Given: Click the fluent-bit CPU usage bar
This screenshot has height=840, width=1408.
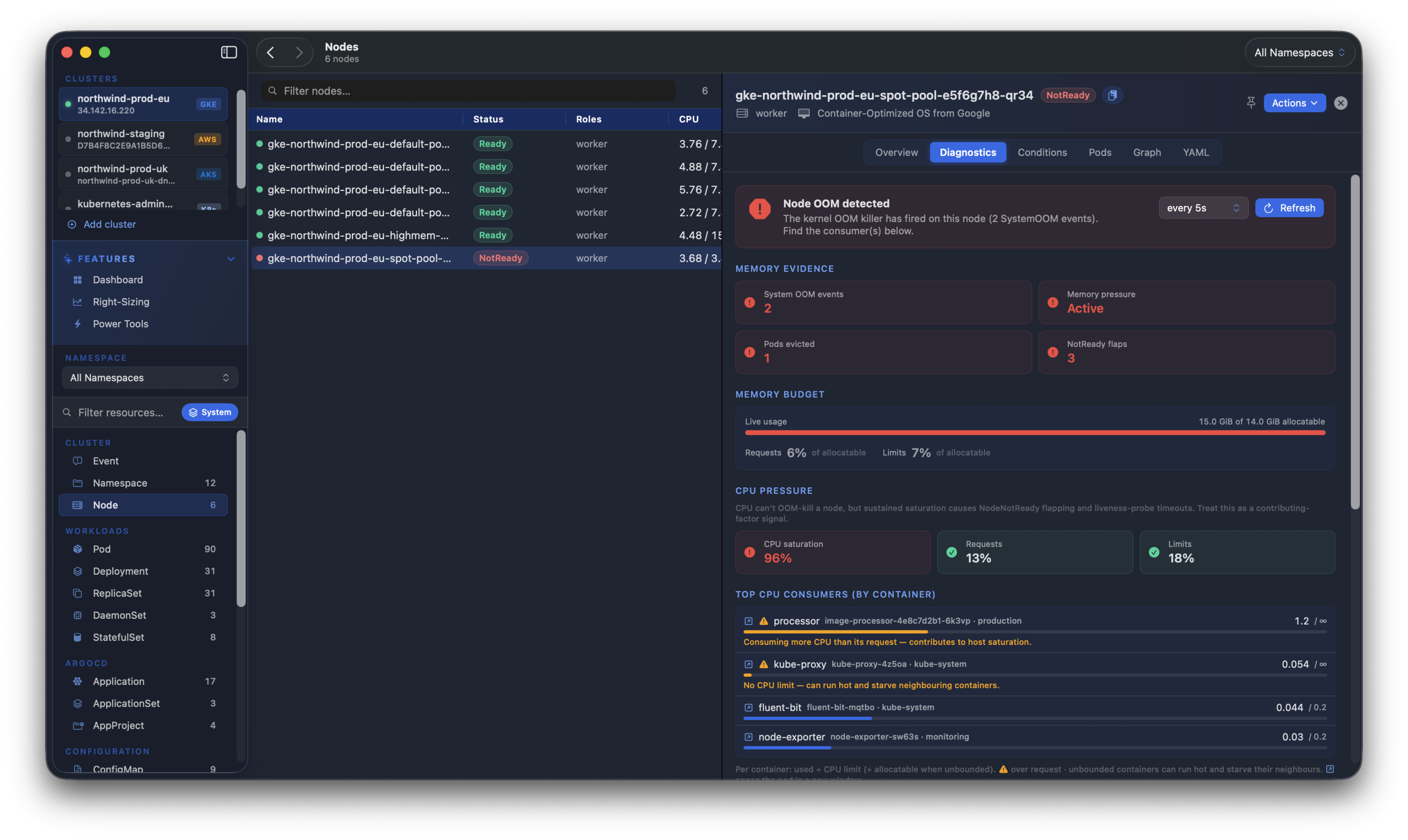Looking at the screenshot, I should click(x=1035, y=718).
